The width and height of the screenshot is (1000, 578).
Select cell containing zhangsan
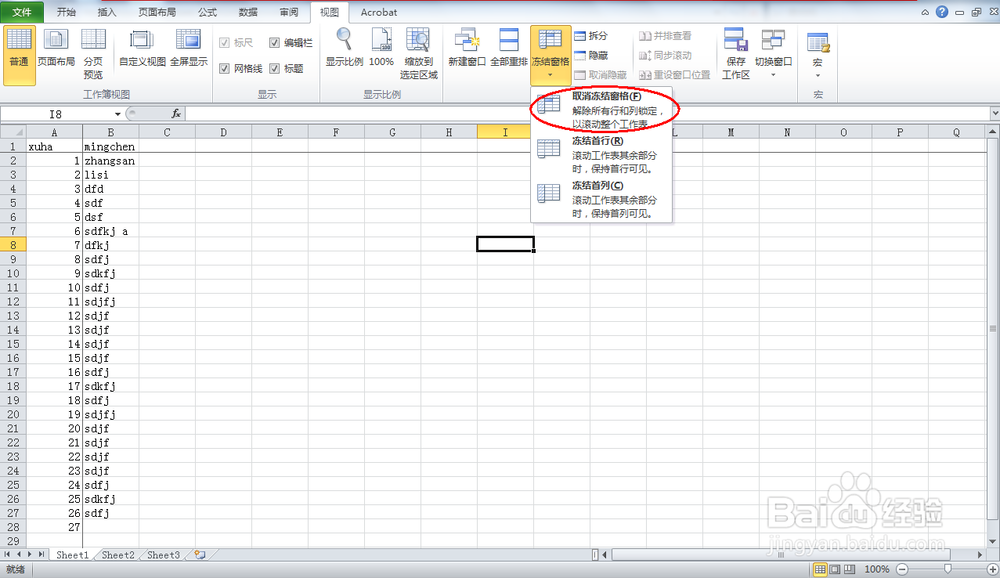tap(110, 161)
